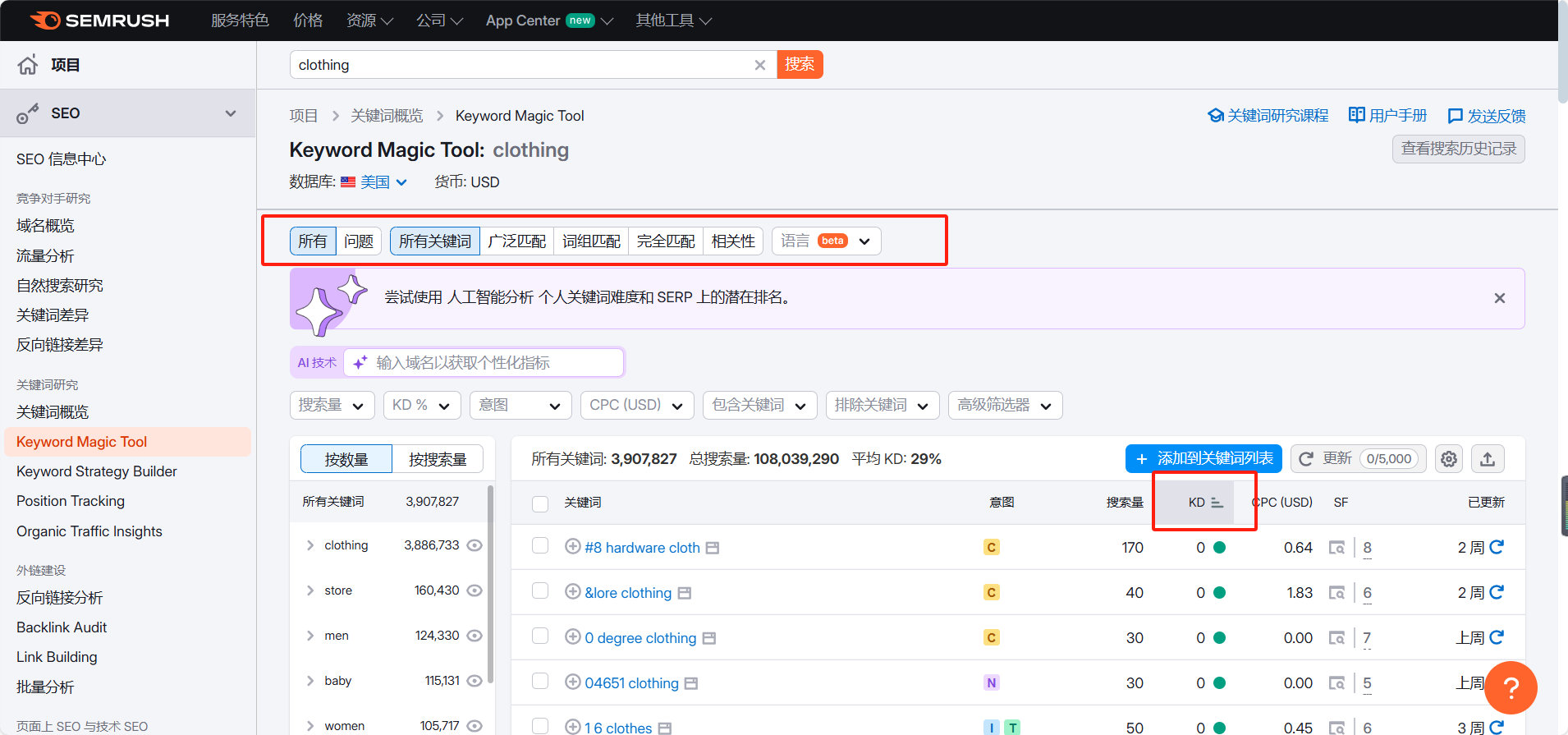The width and height of the screenshot is (1568, 735).
Task: Check the 04651 clothing row checkbox
Action: (540, 681)
